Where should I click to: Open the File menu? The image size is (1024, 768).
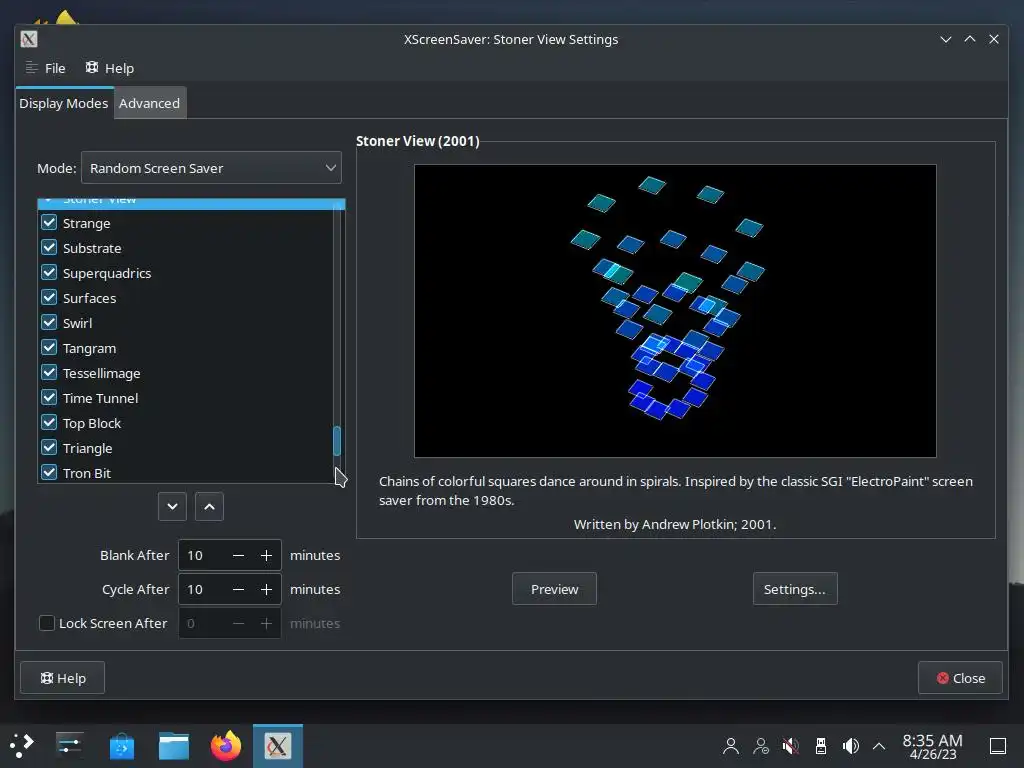[45, 68]
